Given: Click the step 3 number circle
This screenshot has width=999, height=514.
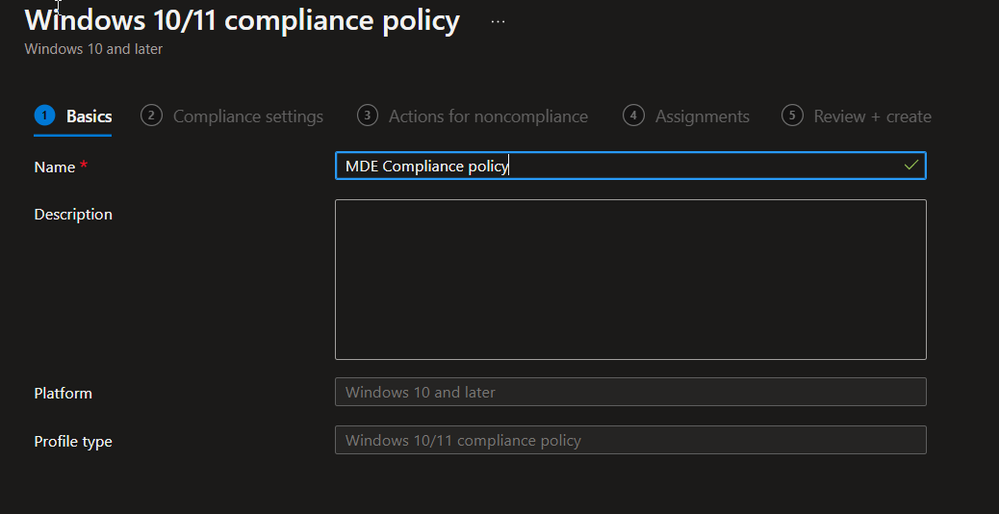Looking at the screenshot, I should pos(367,116).
